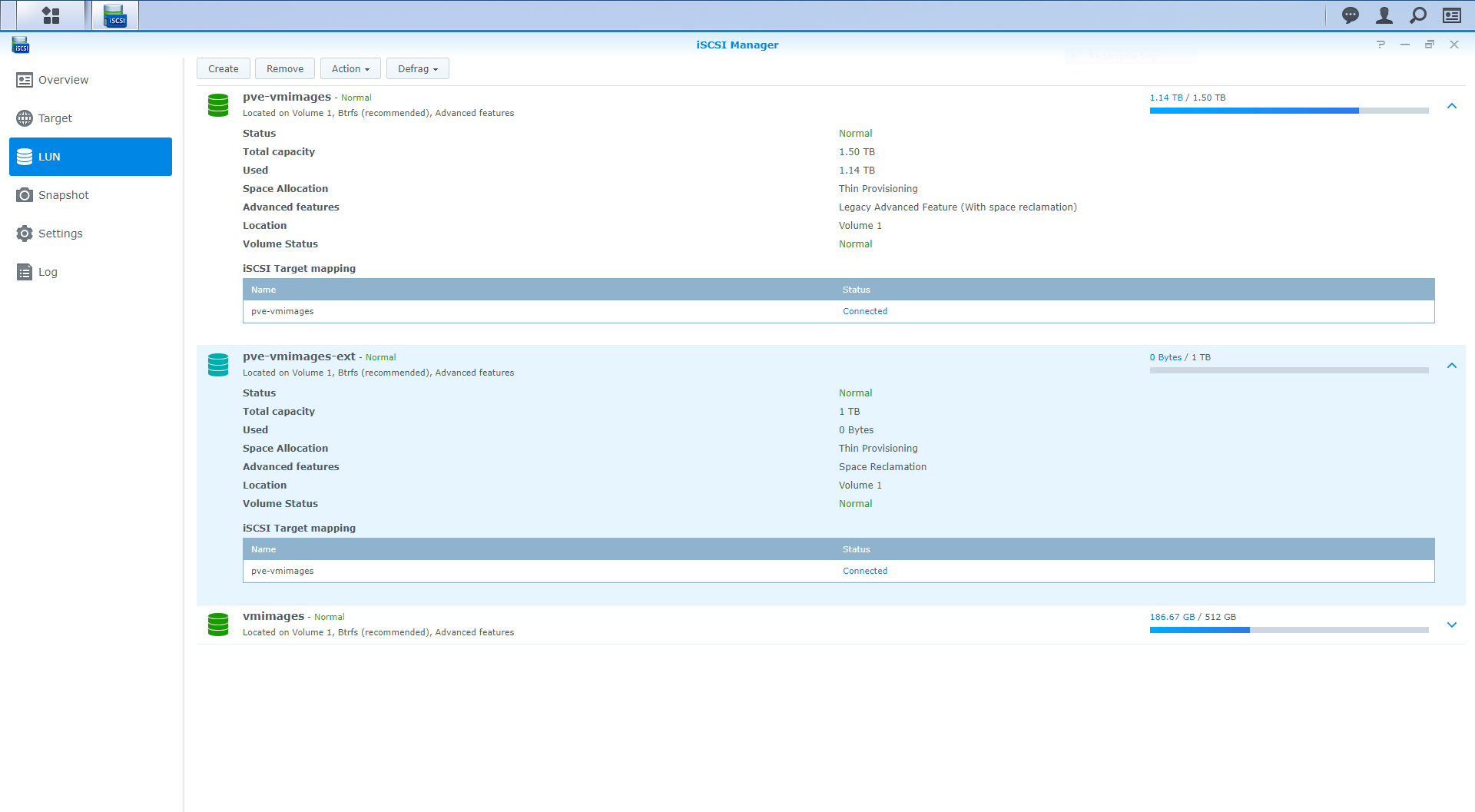The width and height of the screenshot is (1475, 812).
Task: Click the search icon in the top bar
Action: click(x=1417, y=15)
